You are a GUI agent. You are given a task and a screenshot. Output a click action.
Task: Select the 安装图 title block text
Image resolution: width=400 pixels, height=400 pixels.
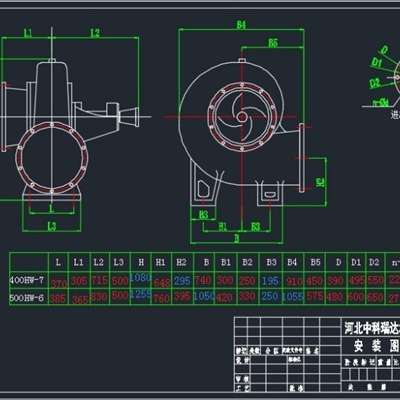coord(377,347)
